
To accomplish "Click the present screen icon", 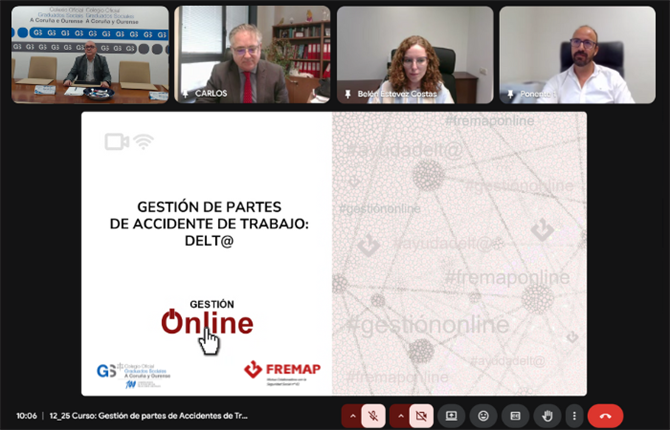I will pos(451,415).
